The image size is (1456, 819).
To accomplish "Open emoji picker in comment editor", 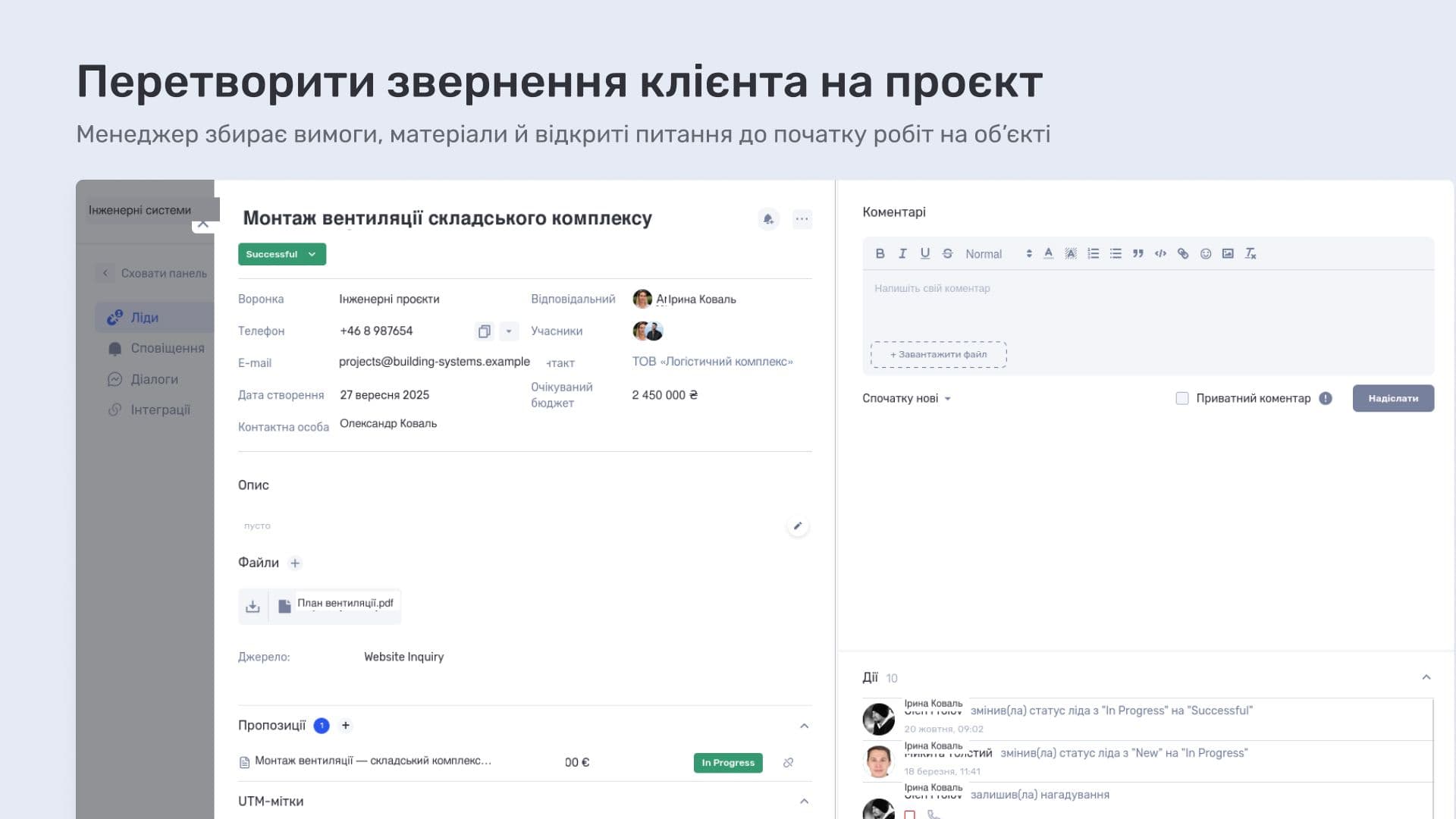I will point(1206,254).
